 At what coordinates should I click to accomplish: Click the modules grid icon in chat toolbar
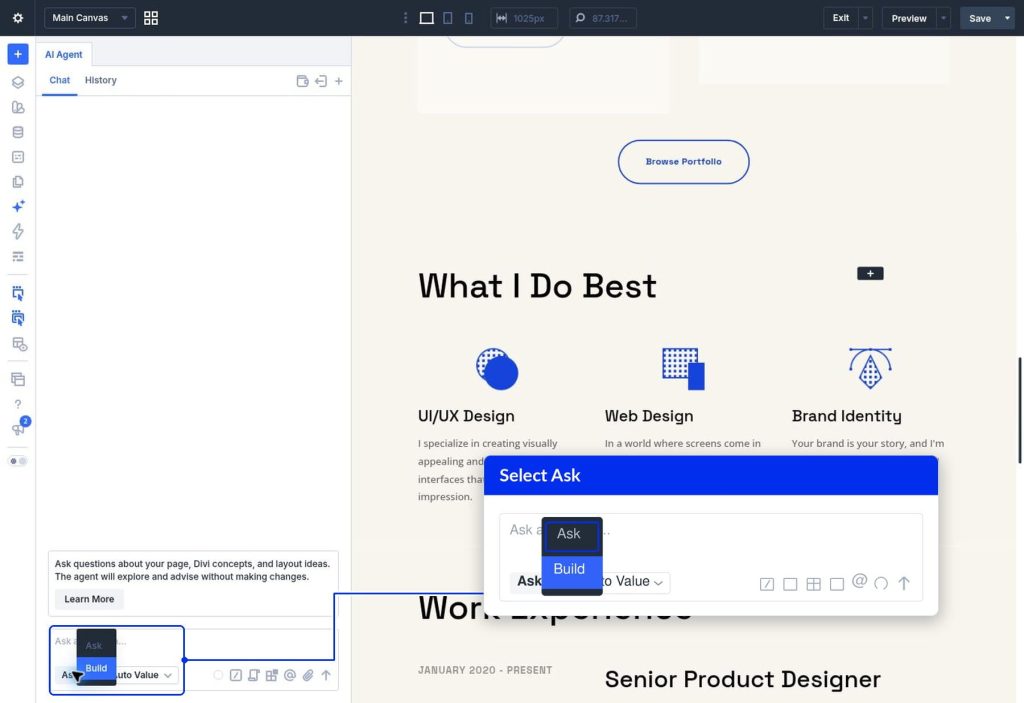(x=272, y=675)
